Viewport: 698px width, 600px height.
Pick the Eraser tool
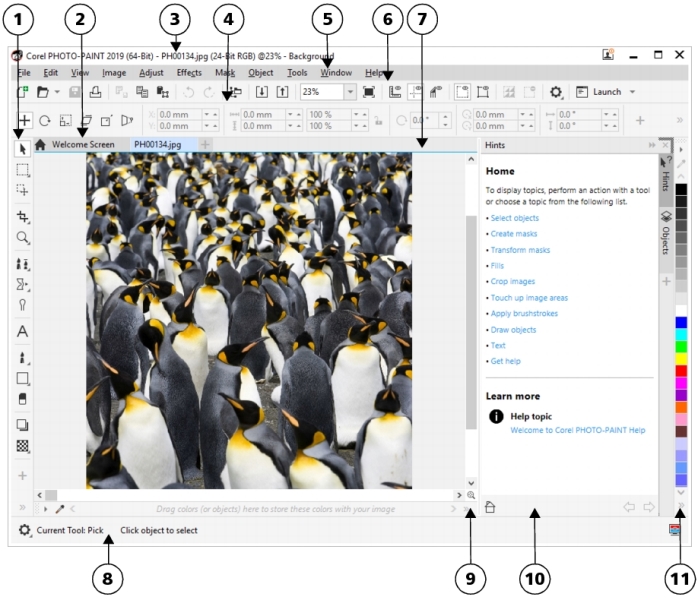pyautogui.click(x=23, y=398)
